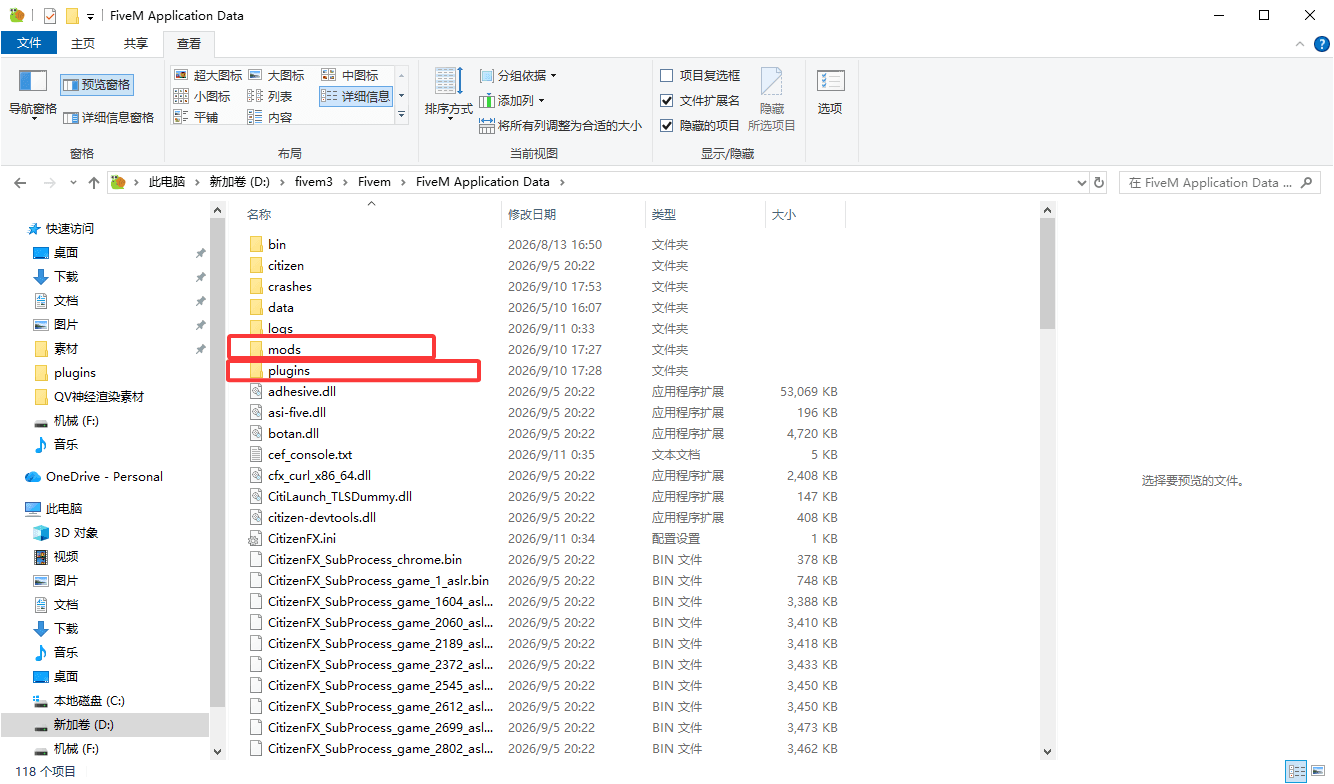This screenshot has height=784, width=1334.
Task: Open Add columns (添加列) dropdown
Action: tap(512, 100)
